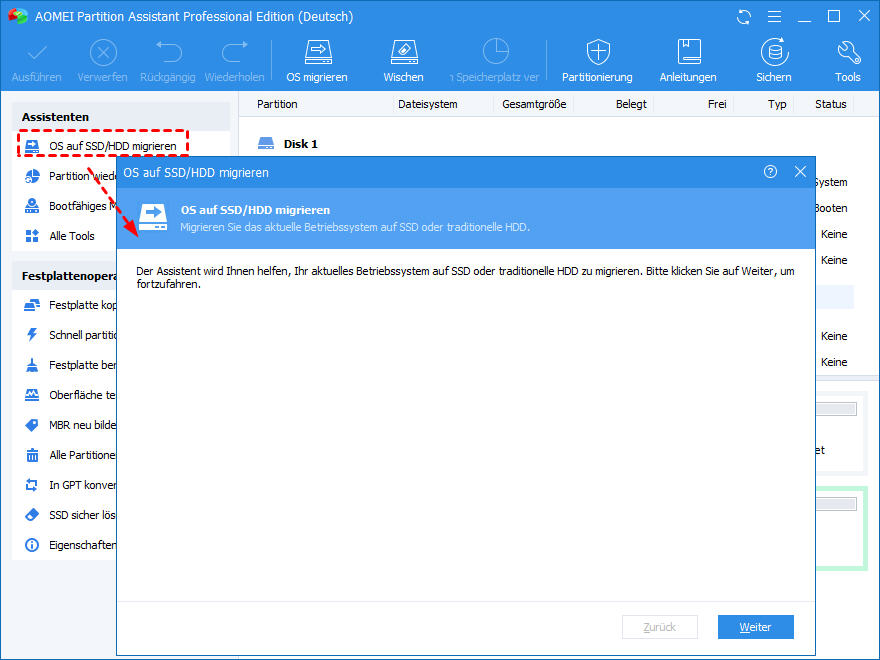Select the MBR neu bilden option
The height and width of the screenshot is (660, 880).
coord(70,425)
